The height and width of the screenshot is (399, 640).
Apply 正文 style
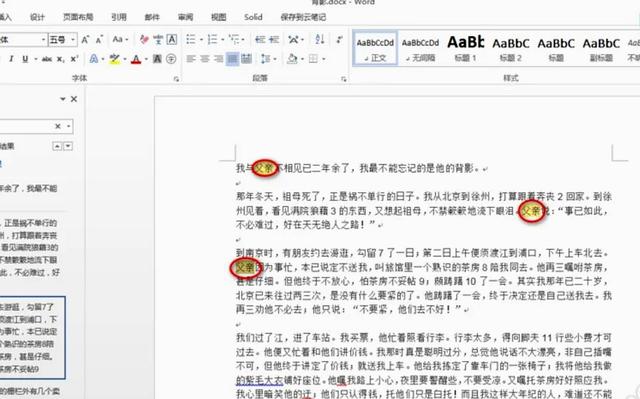click(x=375, y=48)
